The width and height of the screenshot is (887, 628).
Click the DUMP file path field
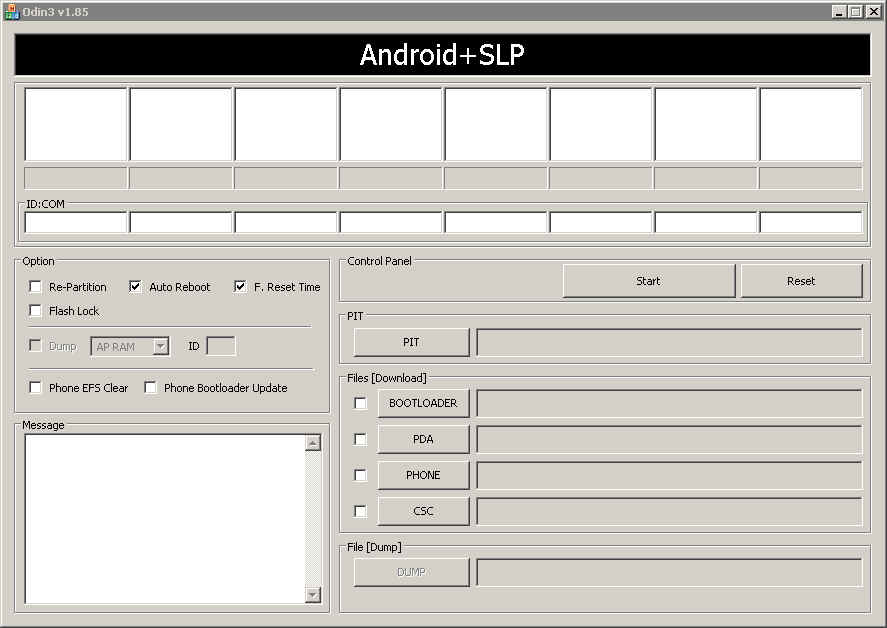click(669, 572)
